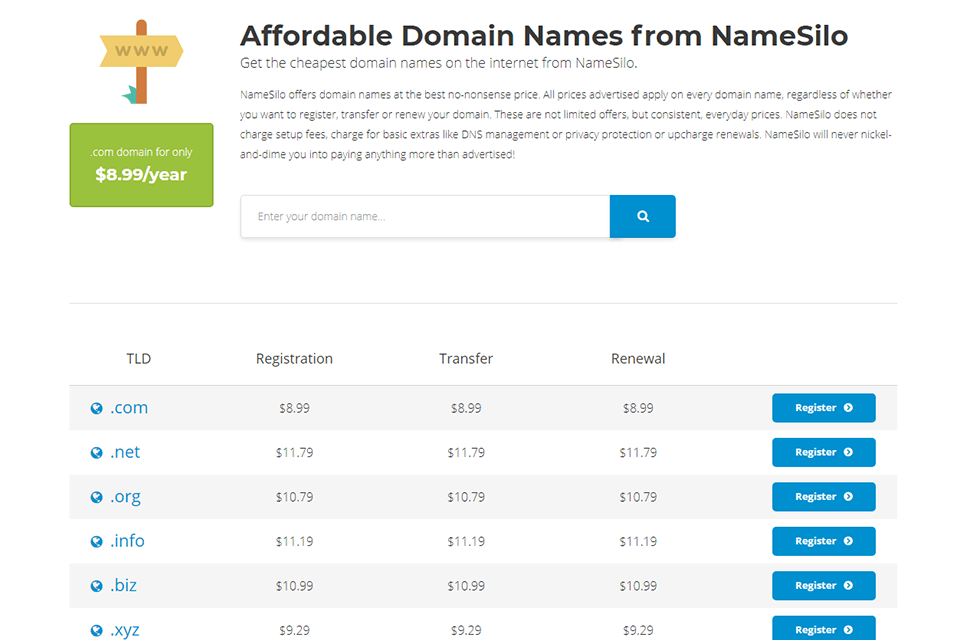Open the .biz TLD link

tap(124, 586)
